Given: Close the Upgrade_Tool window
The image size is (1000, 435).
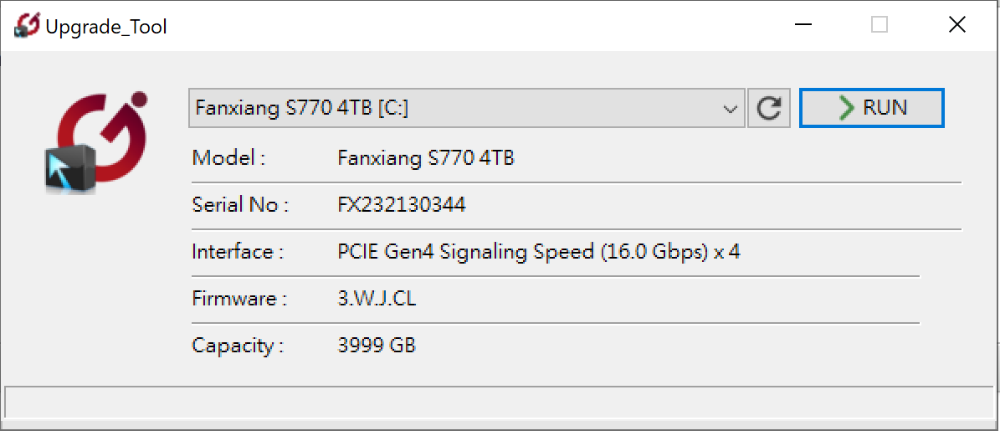Looking at the screenshot, I should tap(957, 26).
